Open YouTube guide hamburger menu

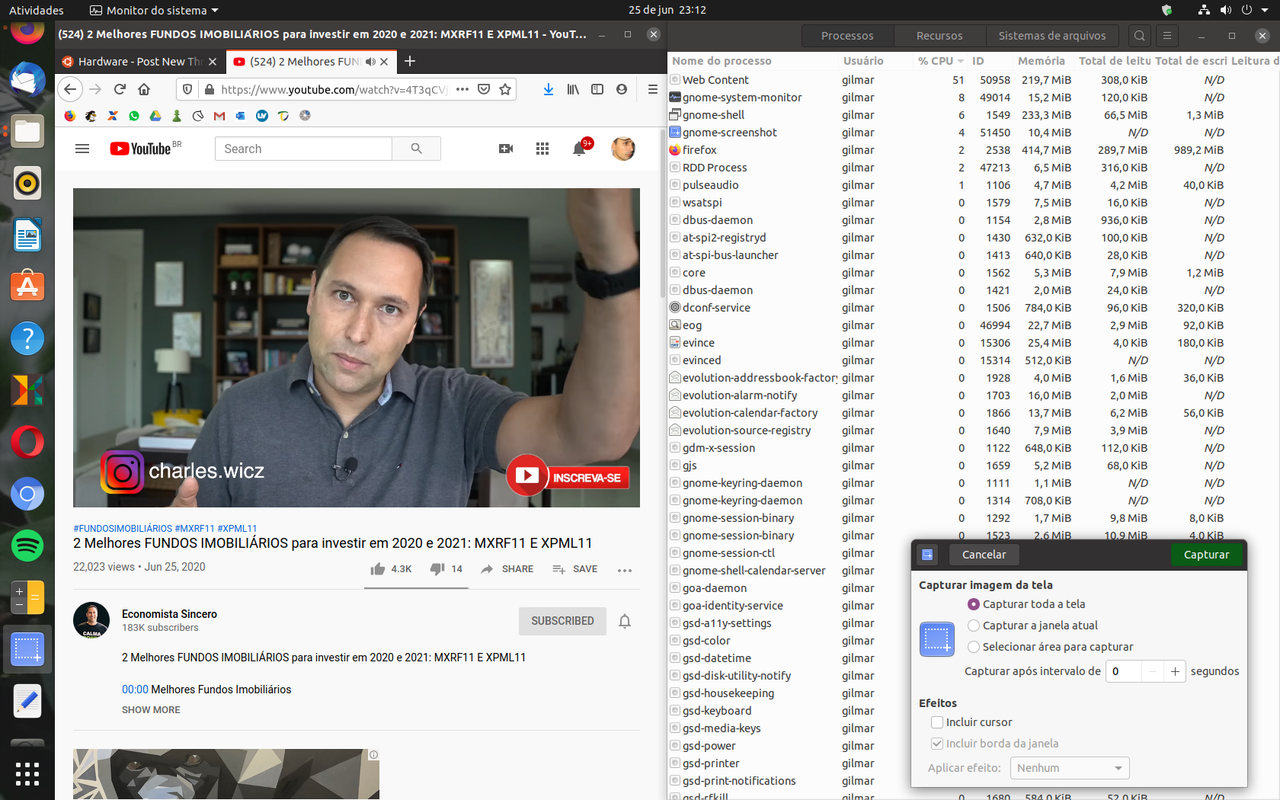click(x=82, y=148)
